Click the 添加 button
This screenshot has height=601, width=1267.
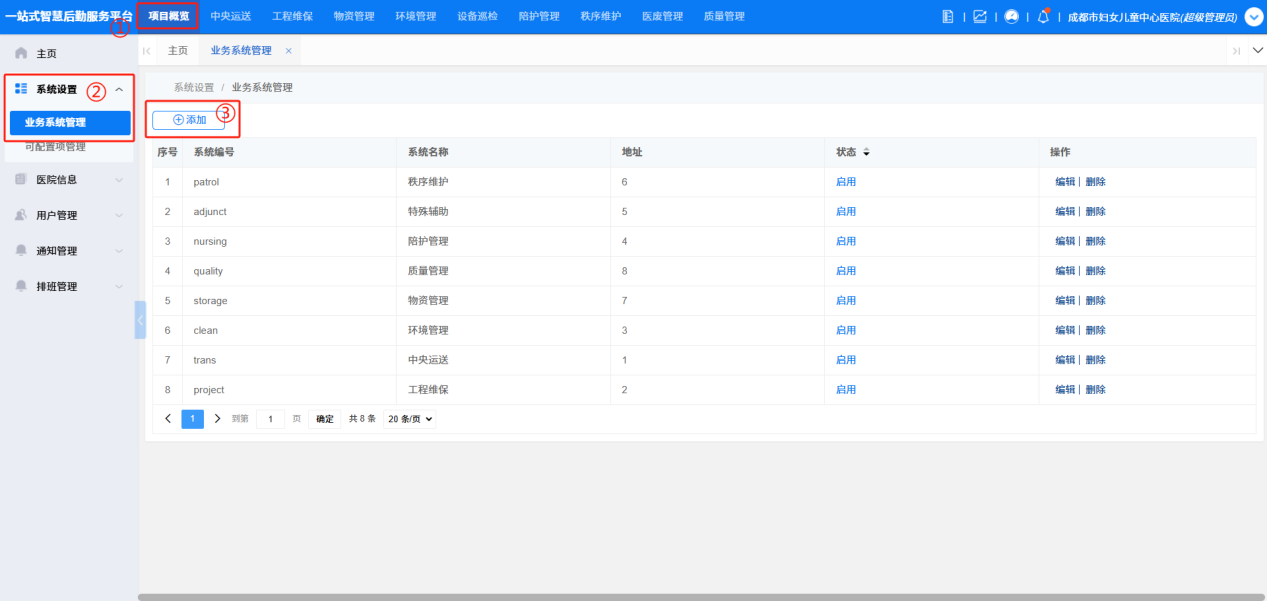[189, 120]
